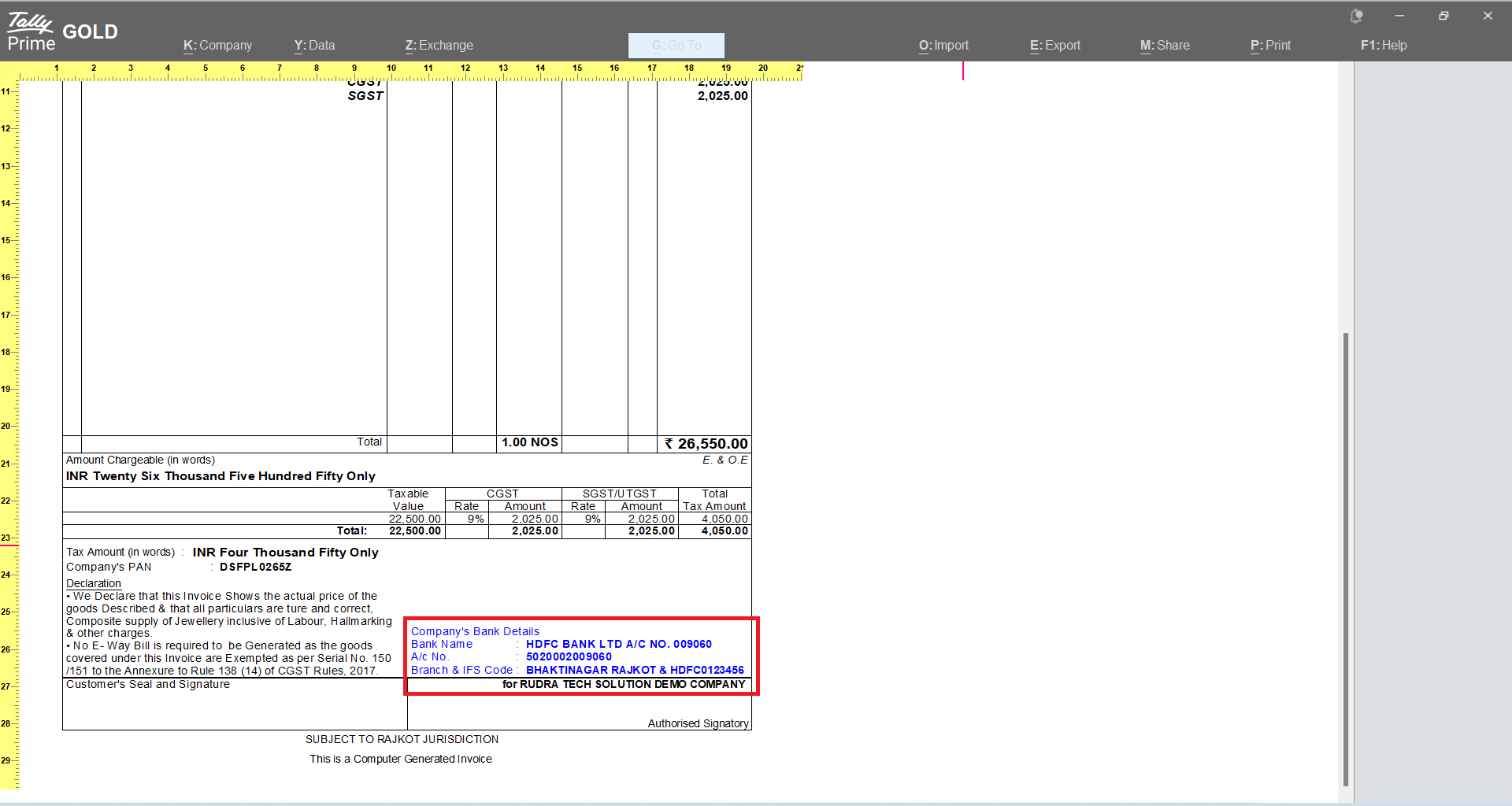Expand the O: Import menu
Screen dimensions: 1512x806
pyautogui.click(x=943, y=46)
